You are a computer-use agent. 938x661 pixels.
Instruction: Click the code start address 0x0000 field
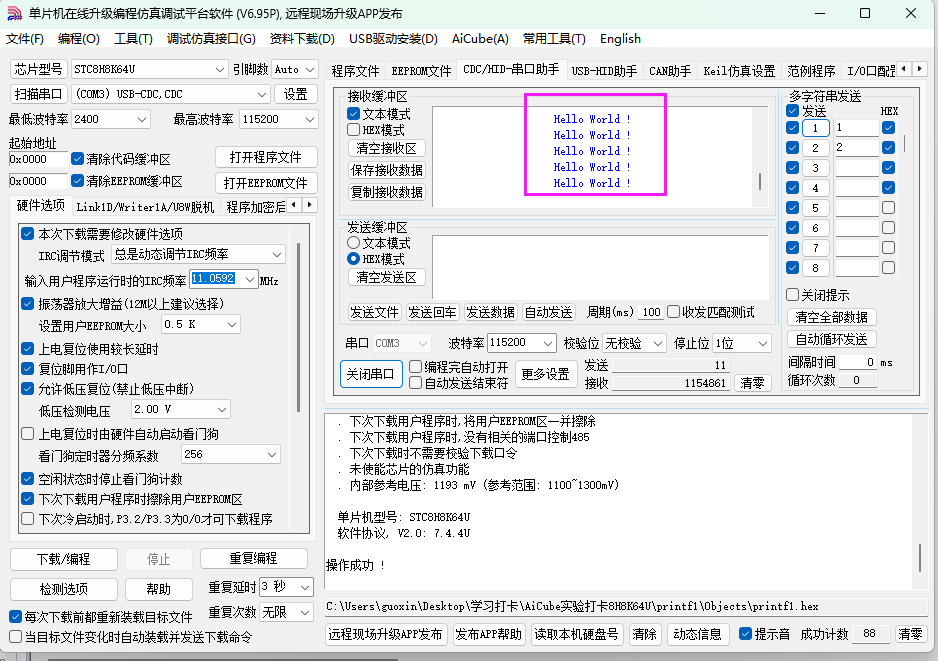(x=38, y=159)
